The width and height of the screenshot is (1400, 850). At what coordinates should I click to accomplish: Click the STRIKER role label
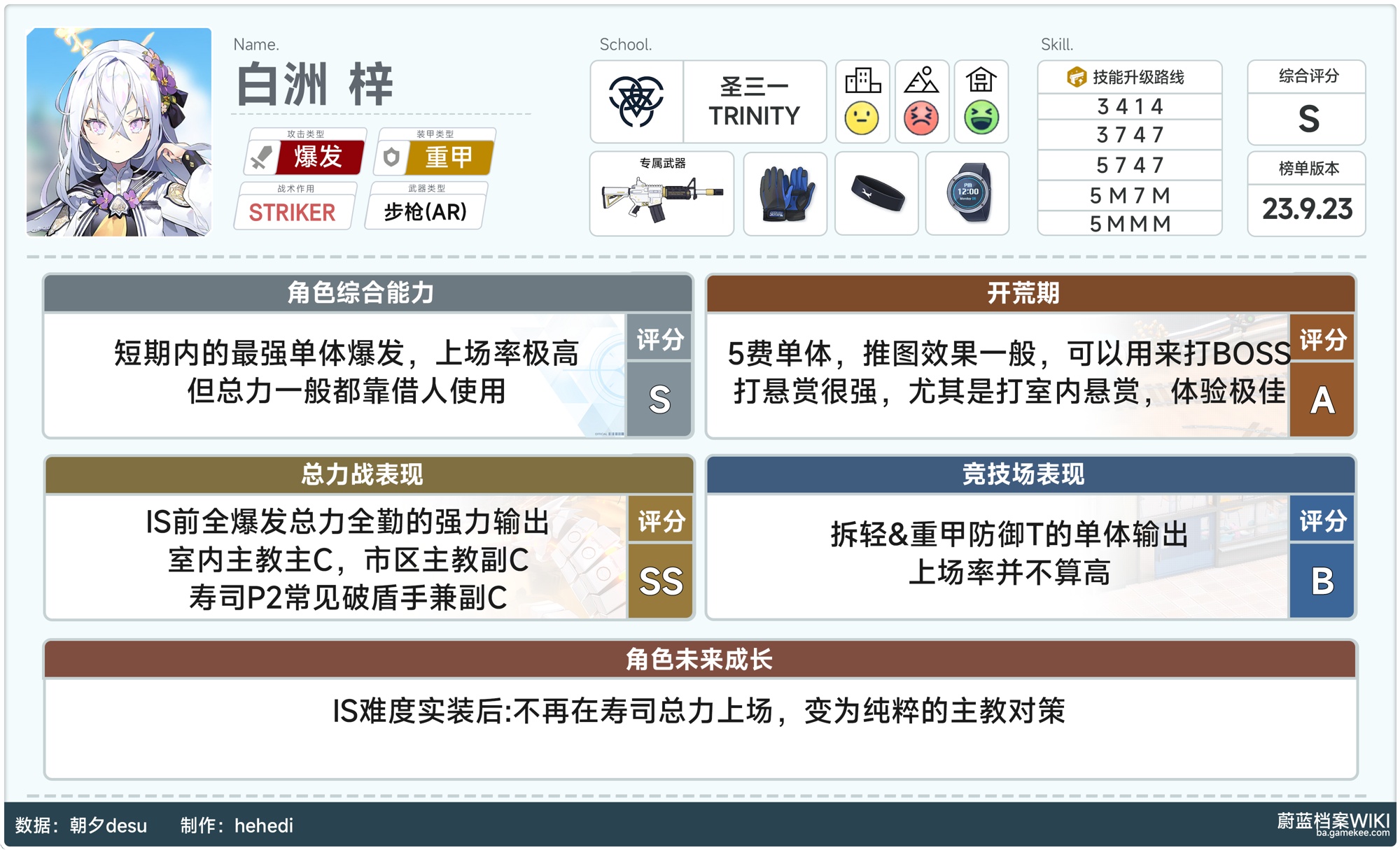pos(293,212)
